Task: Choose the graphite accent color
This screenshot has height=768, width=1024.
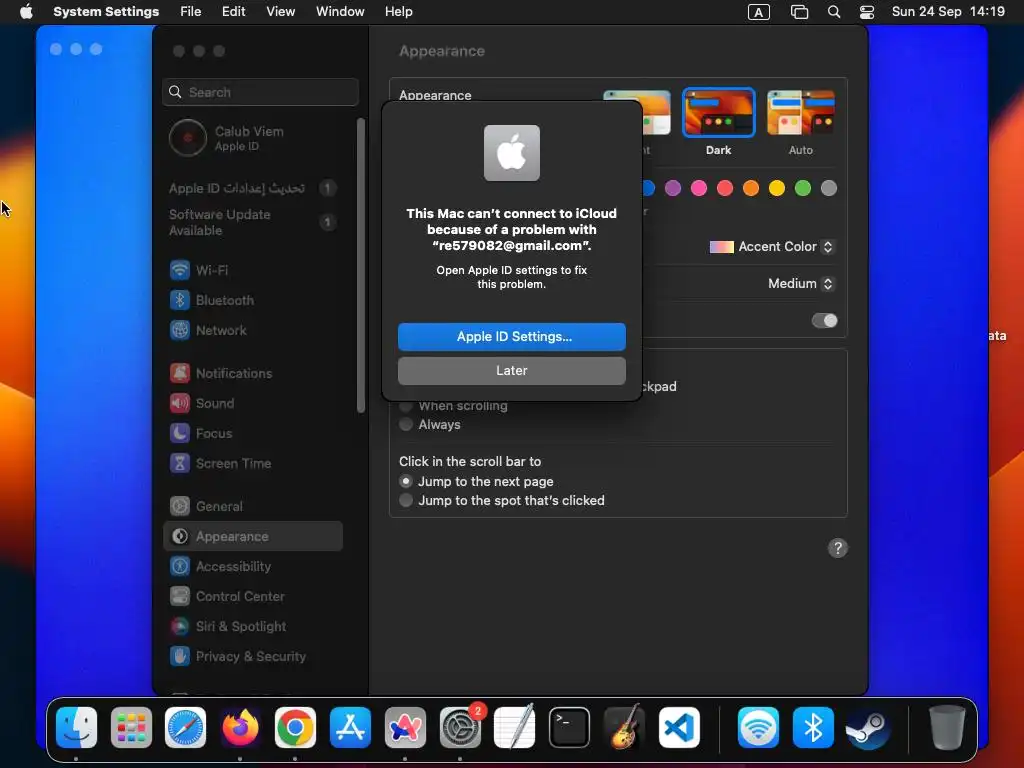Action: pyautogui.click(x=829, y=188)
